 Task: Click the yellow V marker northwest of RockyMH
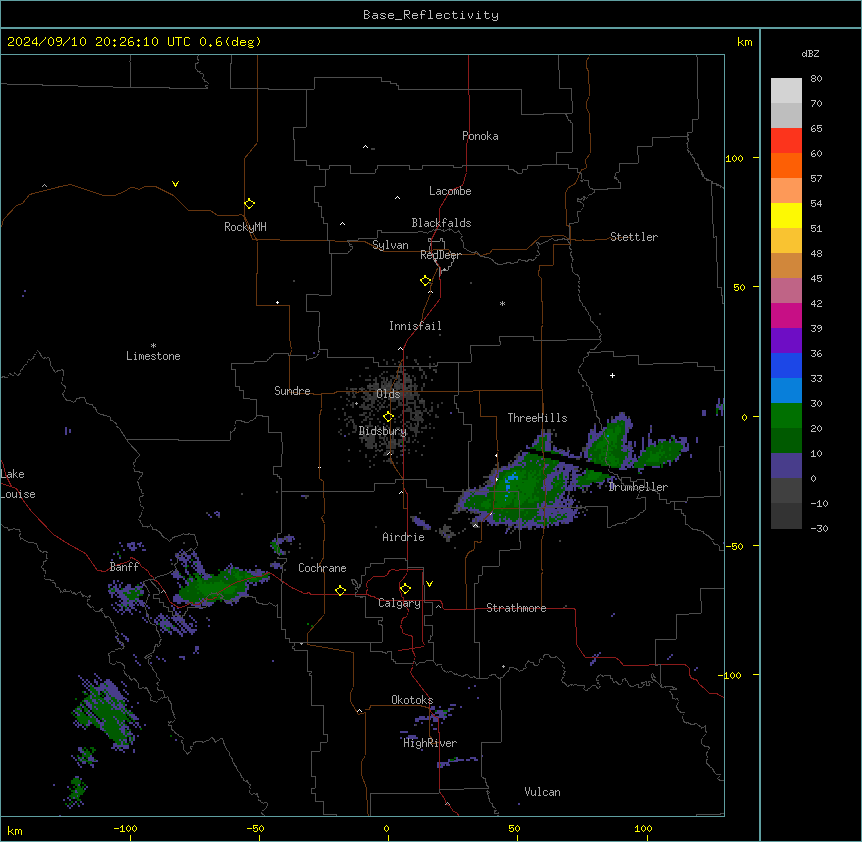click(175, 184)
